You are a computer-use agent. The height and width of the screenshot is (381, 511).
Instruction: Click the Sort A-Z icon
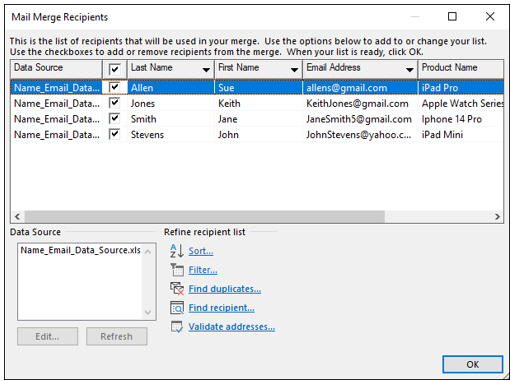pyautogui.click(x=177, y=251)
